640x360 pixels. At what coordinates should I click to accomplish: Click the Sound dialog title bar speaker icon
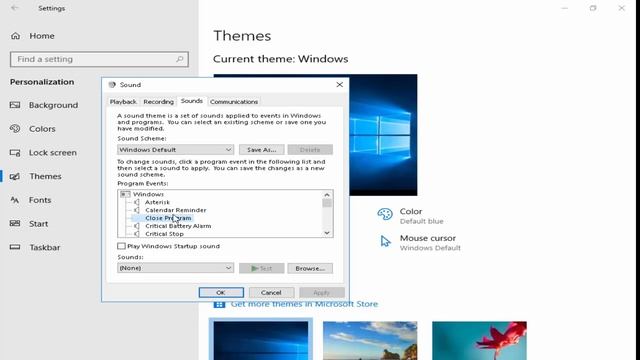pos(112,84)
